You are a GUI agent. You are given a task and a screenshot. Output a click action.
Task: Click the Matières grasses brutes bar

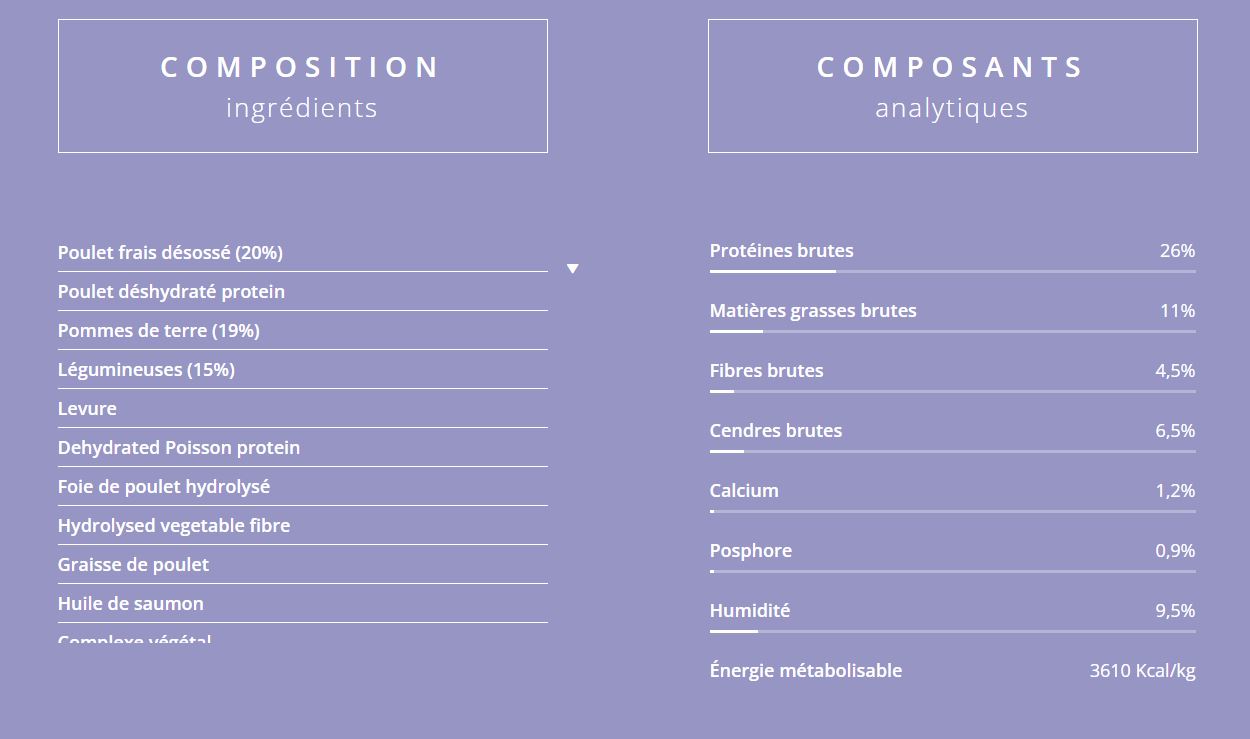[952, 331]
